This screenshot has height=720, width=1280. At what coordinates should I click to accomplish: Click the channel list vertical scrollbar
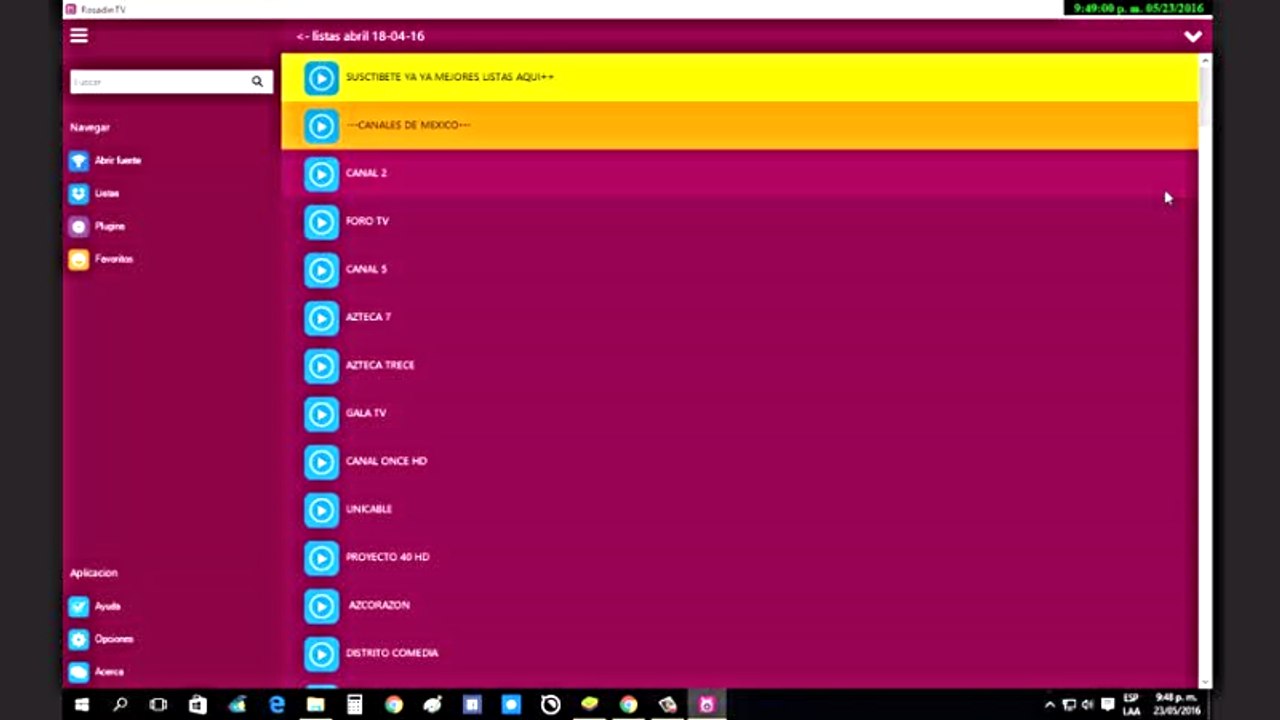point(1204,370)
